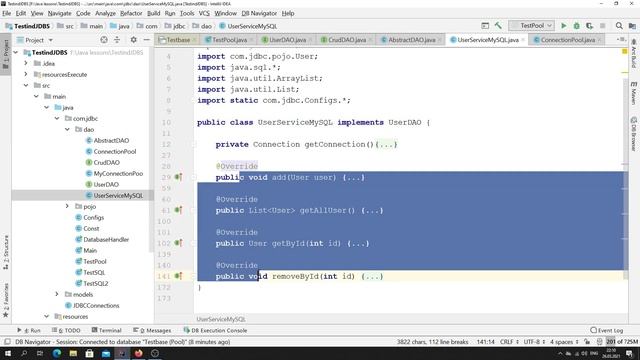Start debugging with the bug icon
Image resolution: width=640 pixels, height=360 pixels.
[x=576, y=26]
